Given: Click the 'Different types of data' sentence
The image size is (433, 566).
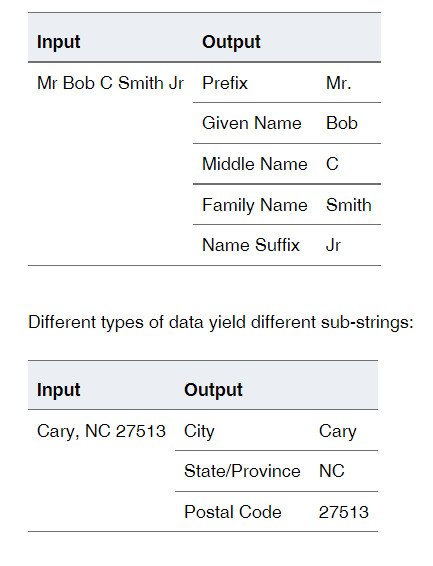Looking at the screenshot, I should pos(220,322).
